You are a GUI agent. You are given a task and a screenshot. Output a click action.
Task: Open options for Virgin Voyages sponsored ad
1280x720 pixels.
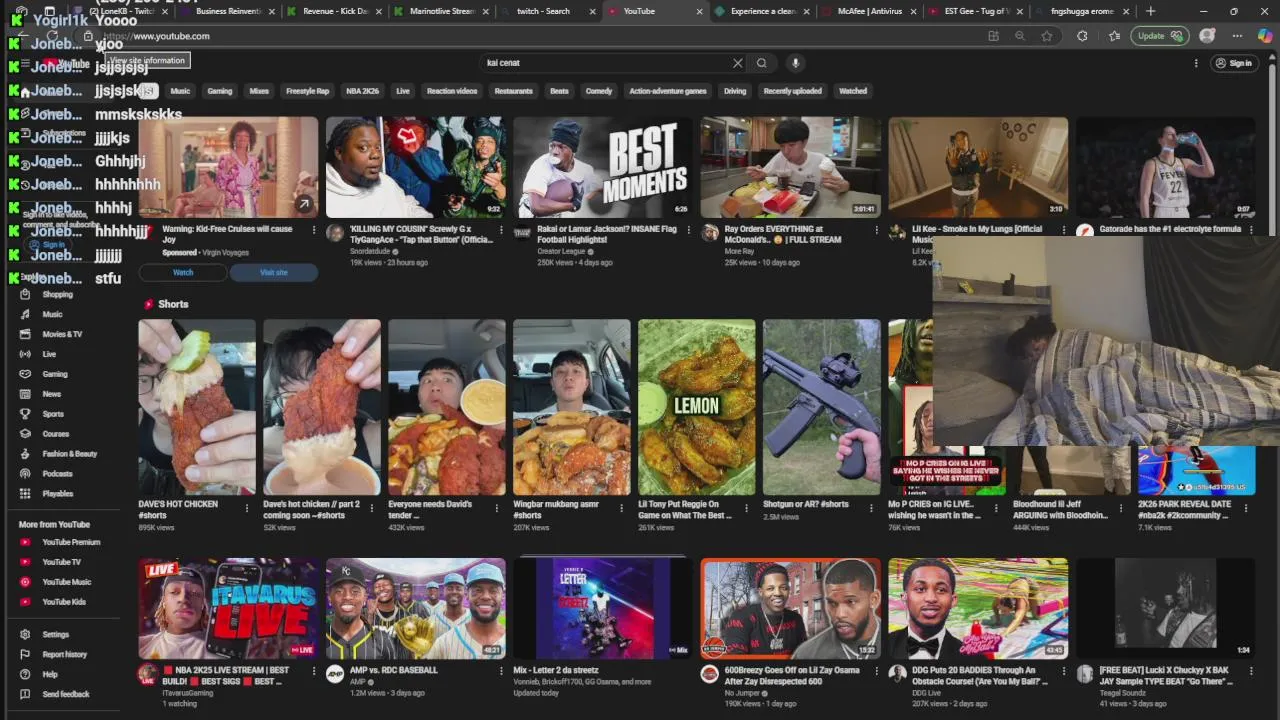[x=313, y=229]
